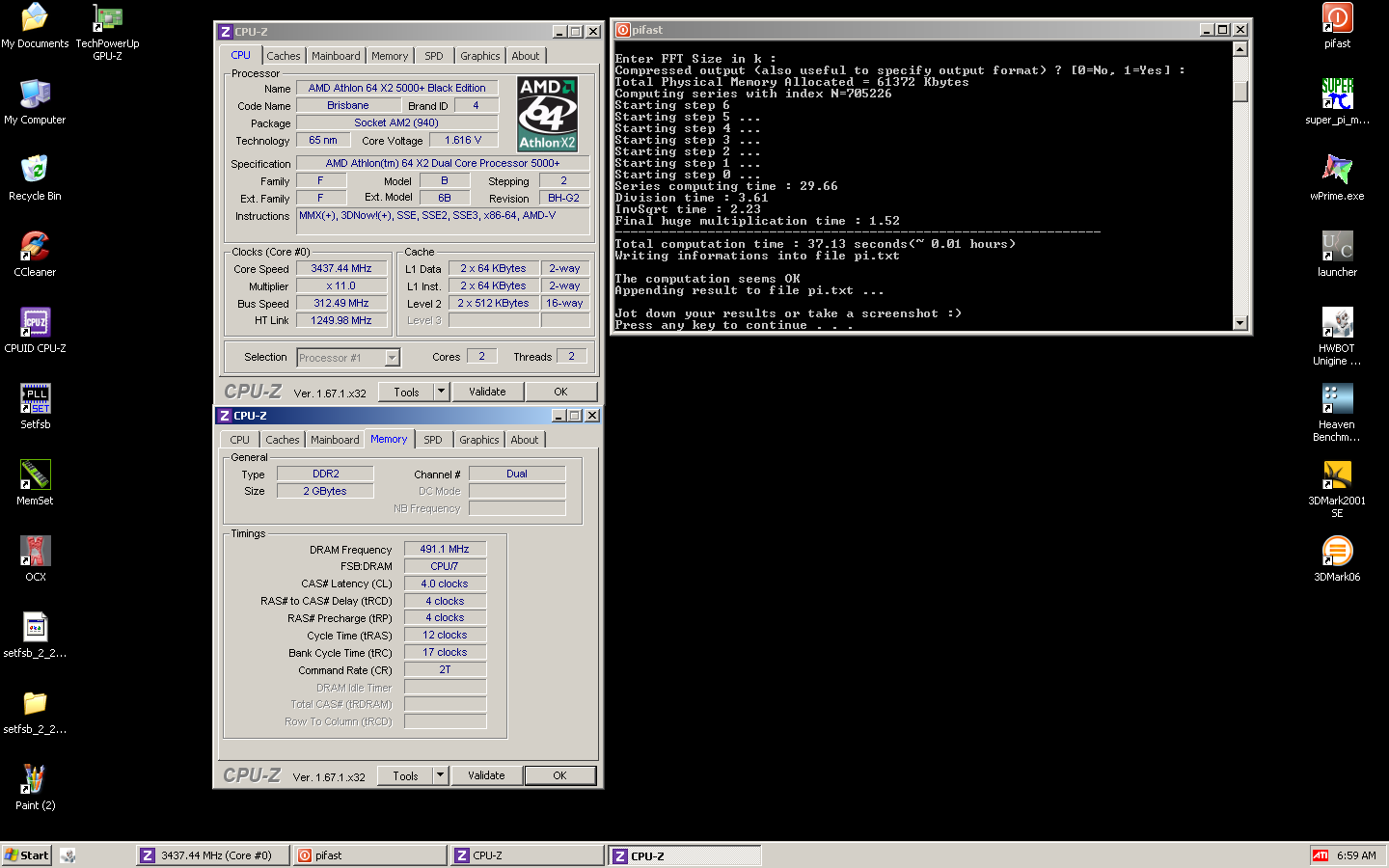Click the Multiplier x 11.0 value
Viewport: 1389px width, 868px height.
[341, 285]
